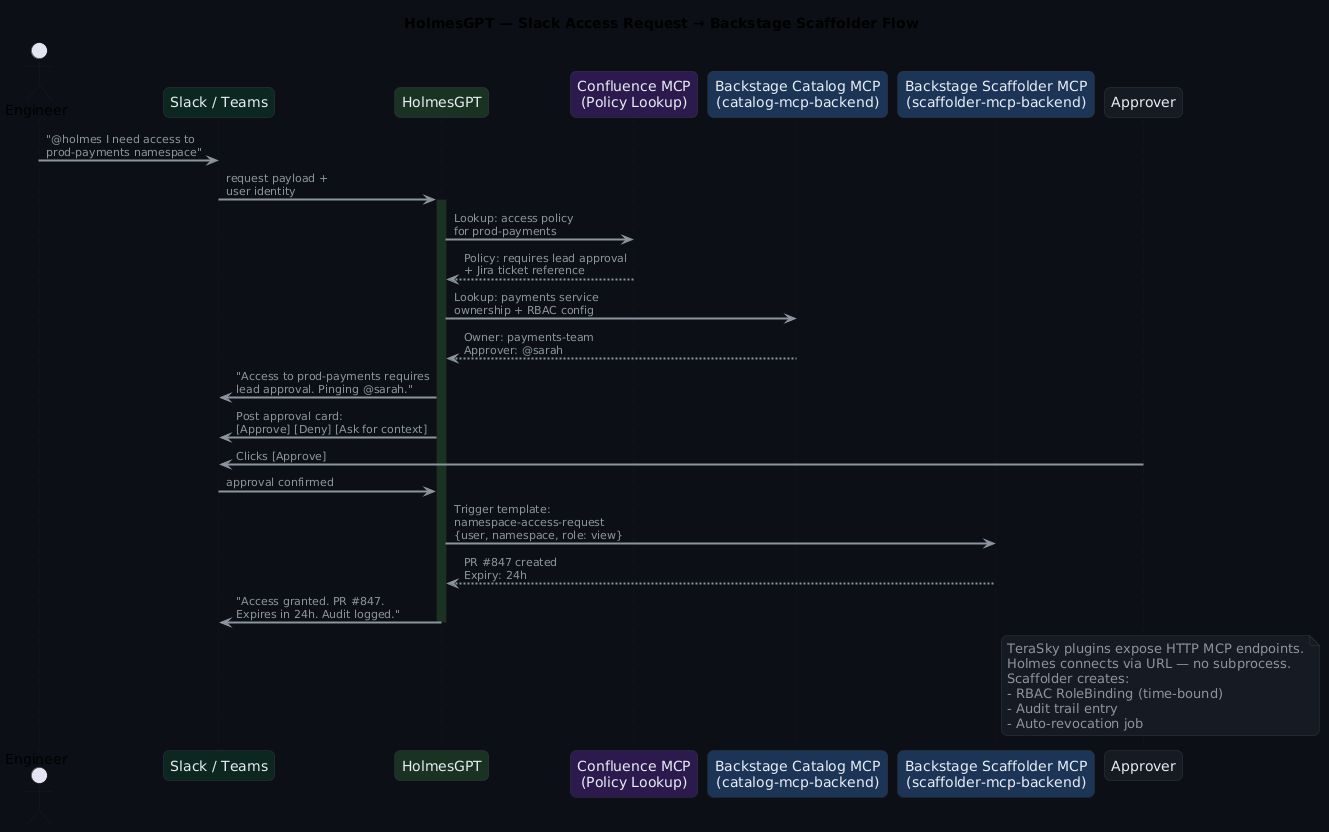Click the "@holmes I need access to" message
The width and height of the screenshot is (1329, 832).
coord(124,146)
